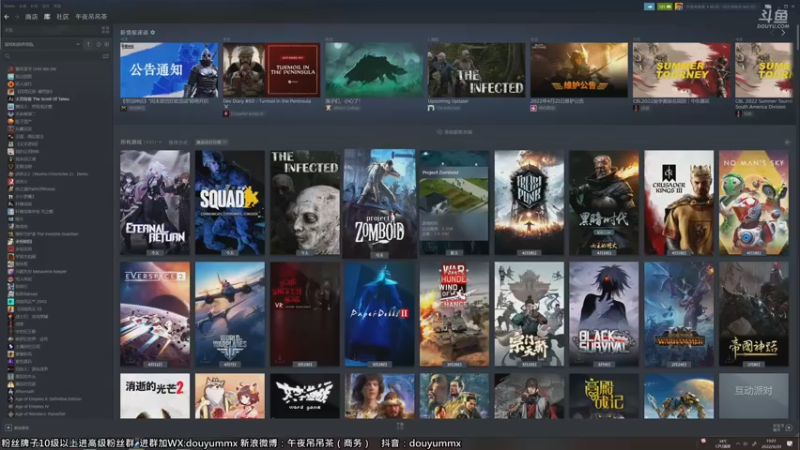This screenshot has height=450, width=800.
Task: Open the 公告通知 news thumbnail
Action: [x=169, y=70]
